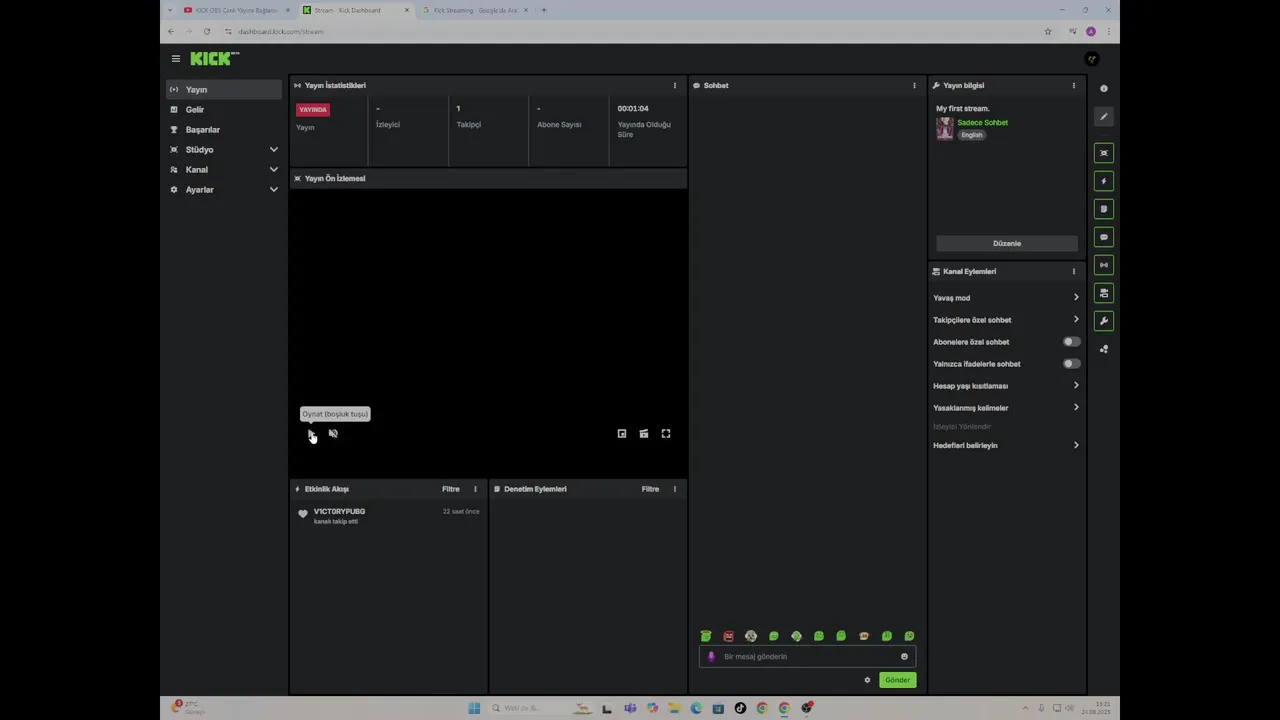Click the purple badge icon in message box
Image resolution: width=1280 pixels, height=720 pixels.
(x=712, y=657)
